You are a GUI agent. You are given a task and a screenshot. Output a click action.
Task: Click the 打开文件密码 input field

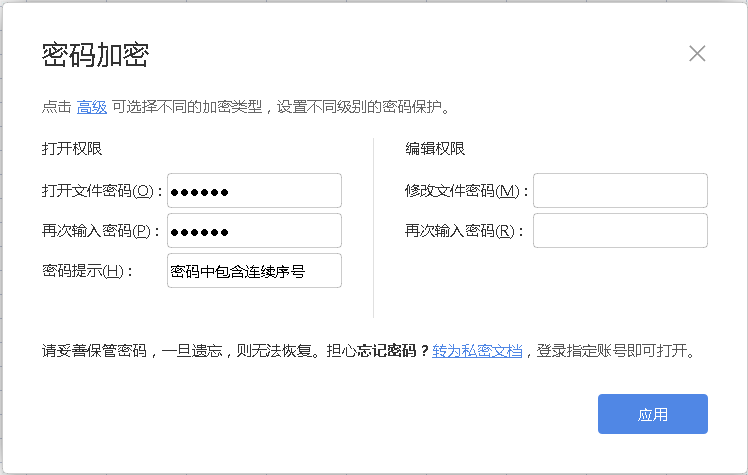pos(254,191)
